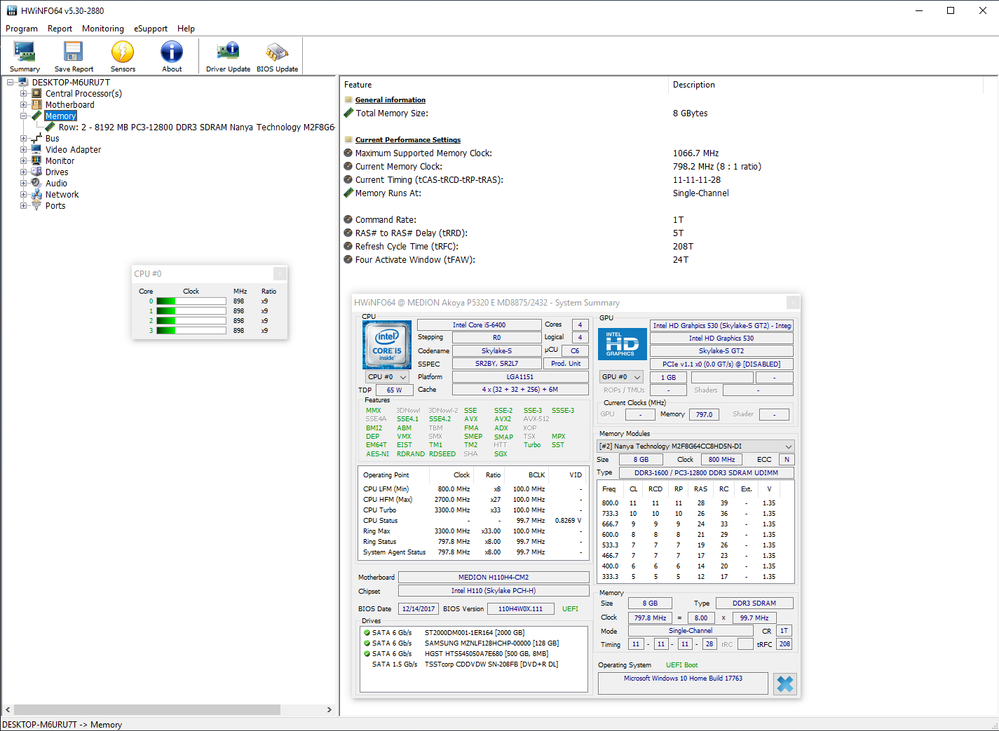The image size is (999, 731).
Task: Expand the Video Adapter tree node
Action: (x=24, y=150)
